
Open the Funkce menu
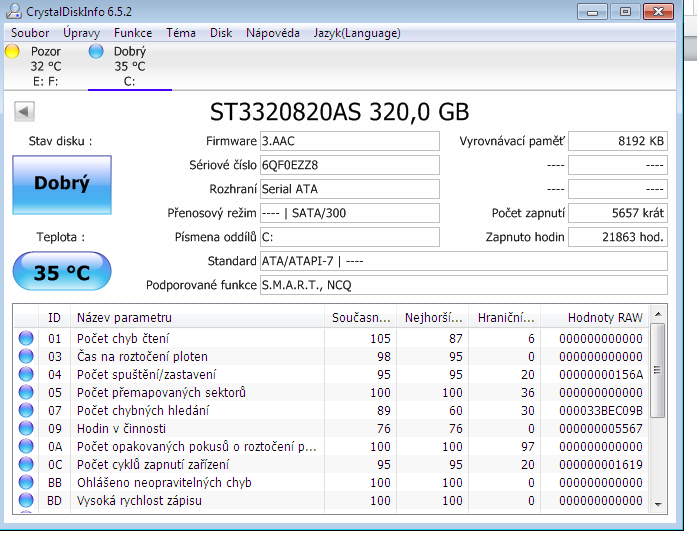pos(133,33)
